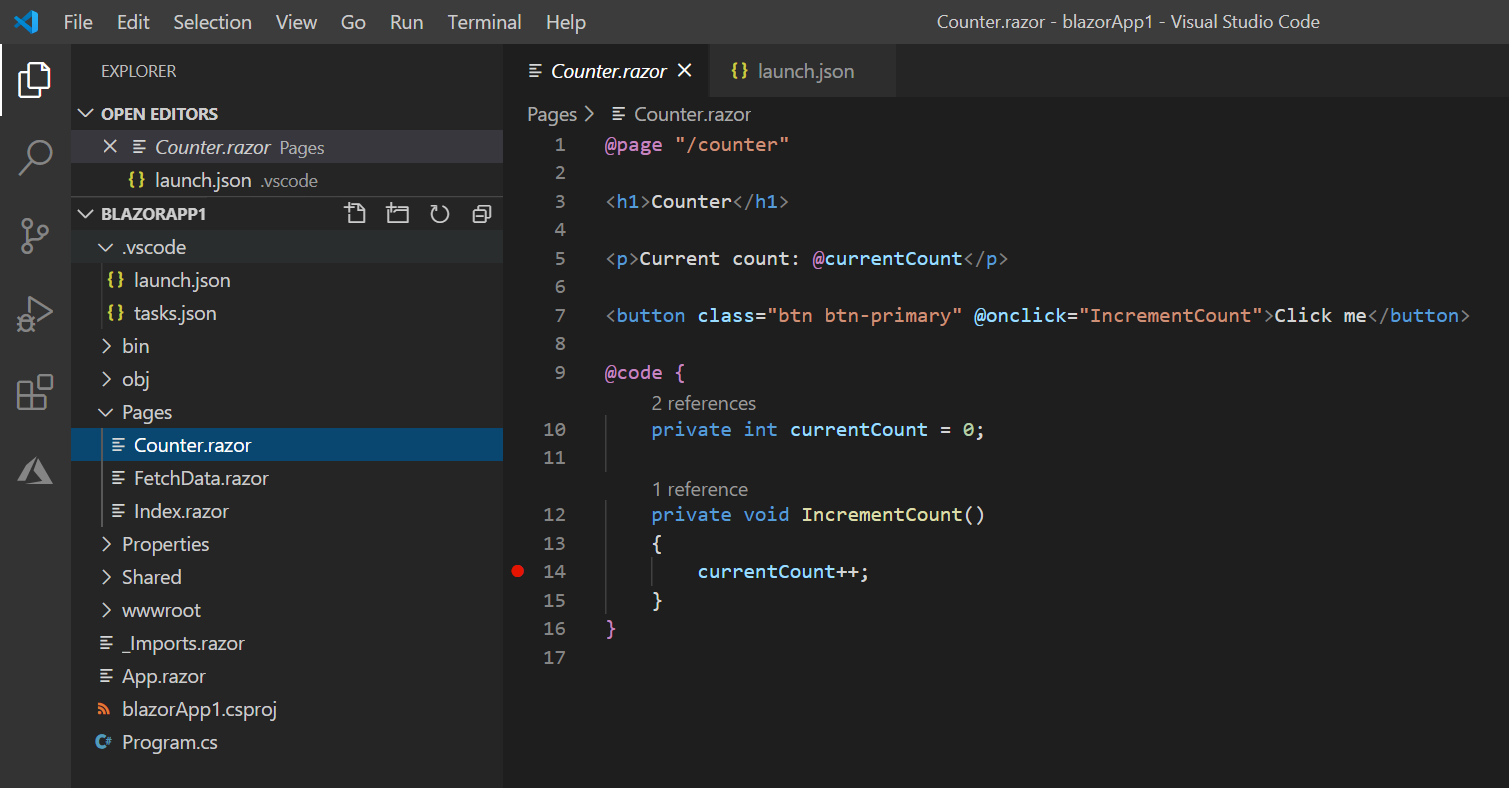Expand the bin folder
The width and height of the screenshot is (1509, 788).
[106, 346]
